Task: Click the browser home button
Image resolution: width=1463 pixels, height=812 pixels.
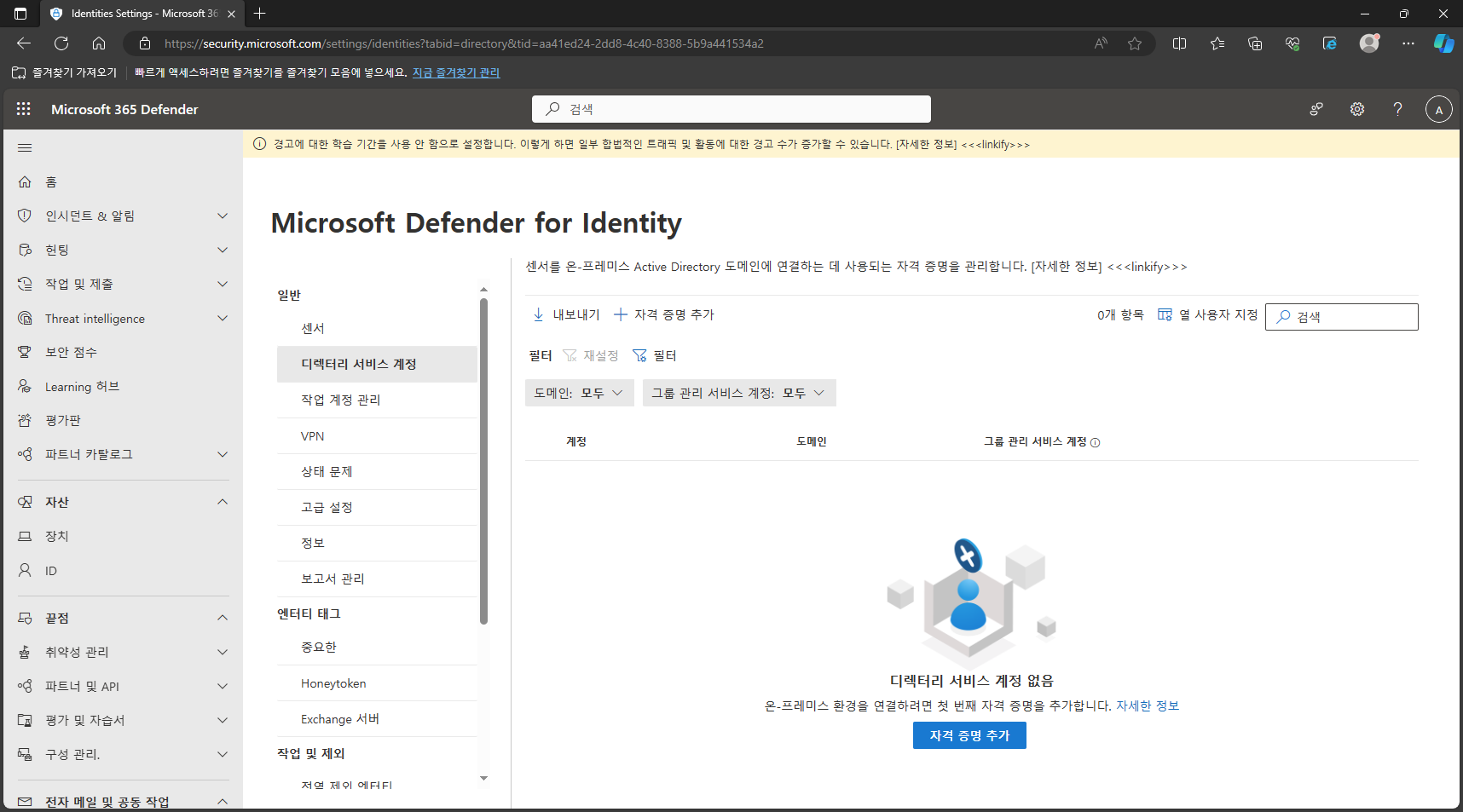Action: tap(99, 43)
